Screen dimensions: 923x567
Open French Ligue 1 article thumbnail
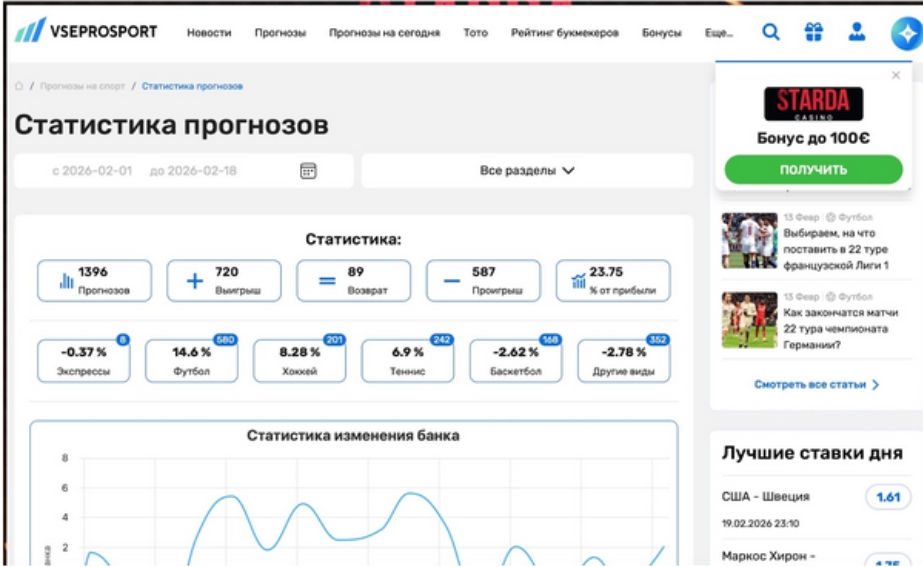click(x=749, y=240)
